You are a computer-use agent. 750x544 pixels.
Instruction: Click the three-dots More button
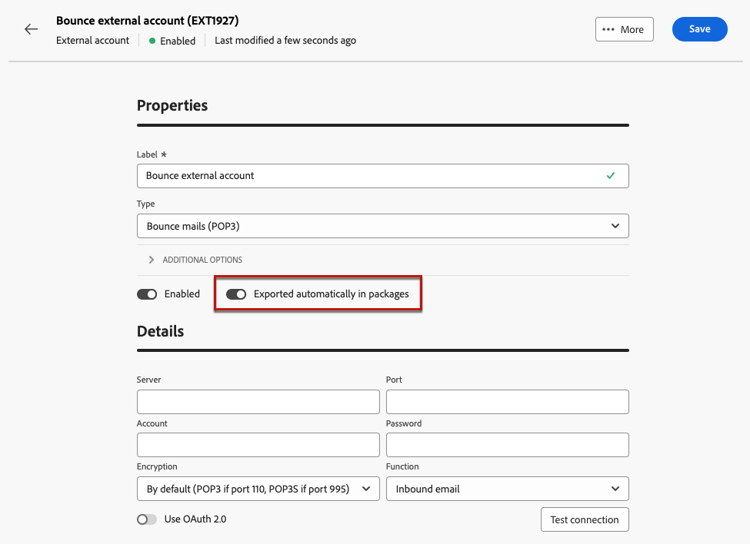point(624,29)
